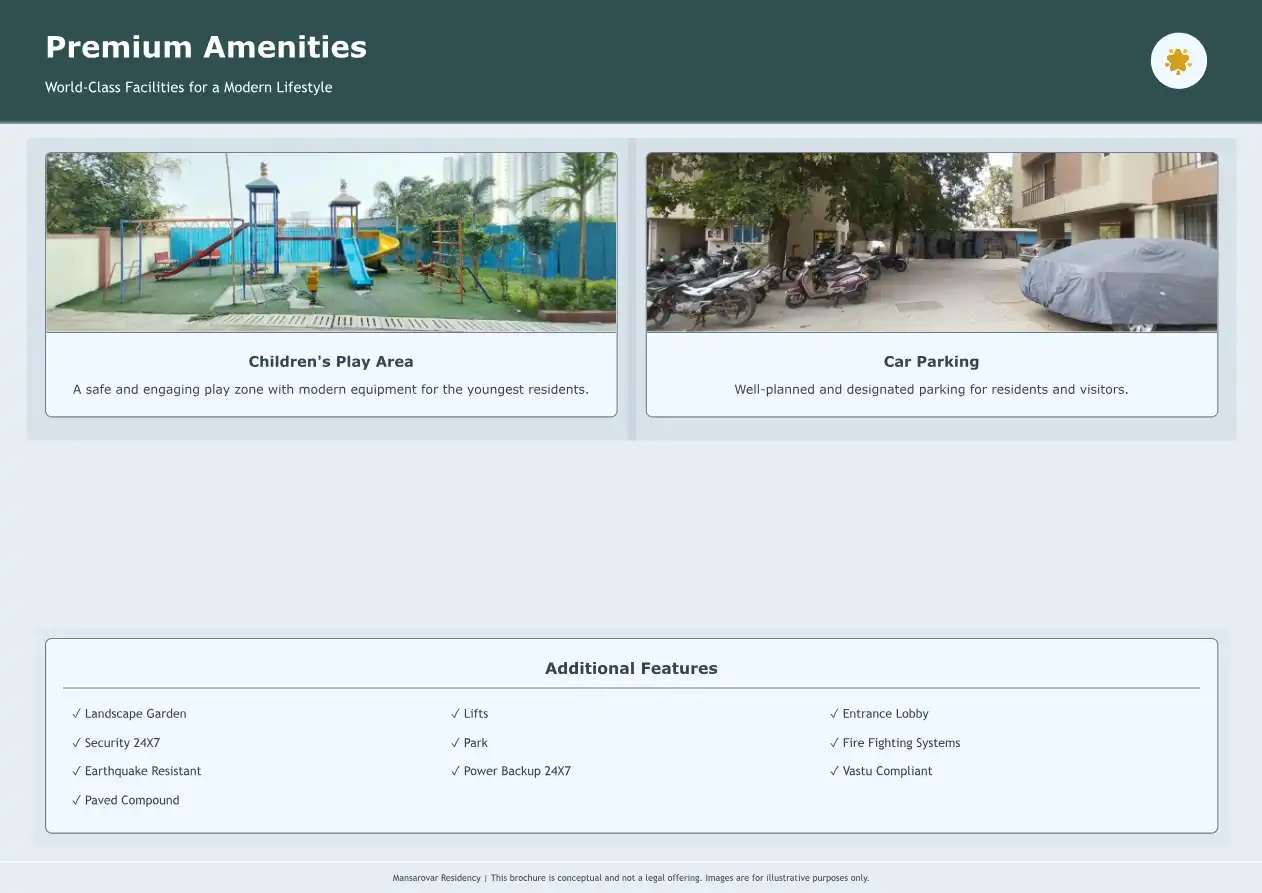This screenshot has width=1262, height=893.
Task: Select the Entrance Lobby feature
Action: point(879,714)
